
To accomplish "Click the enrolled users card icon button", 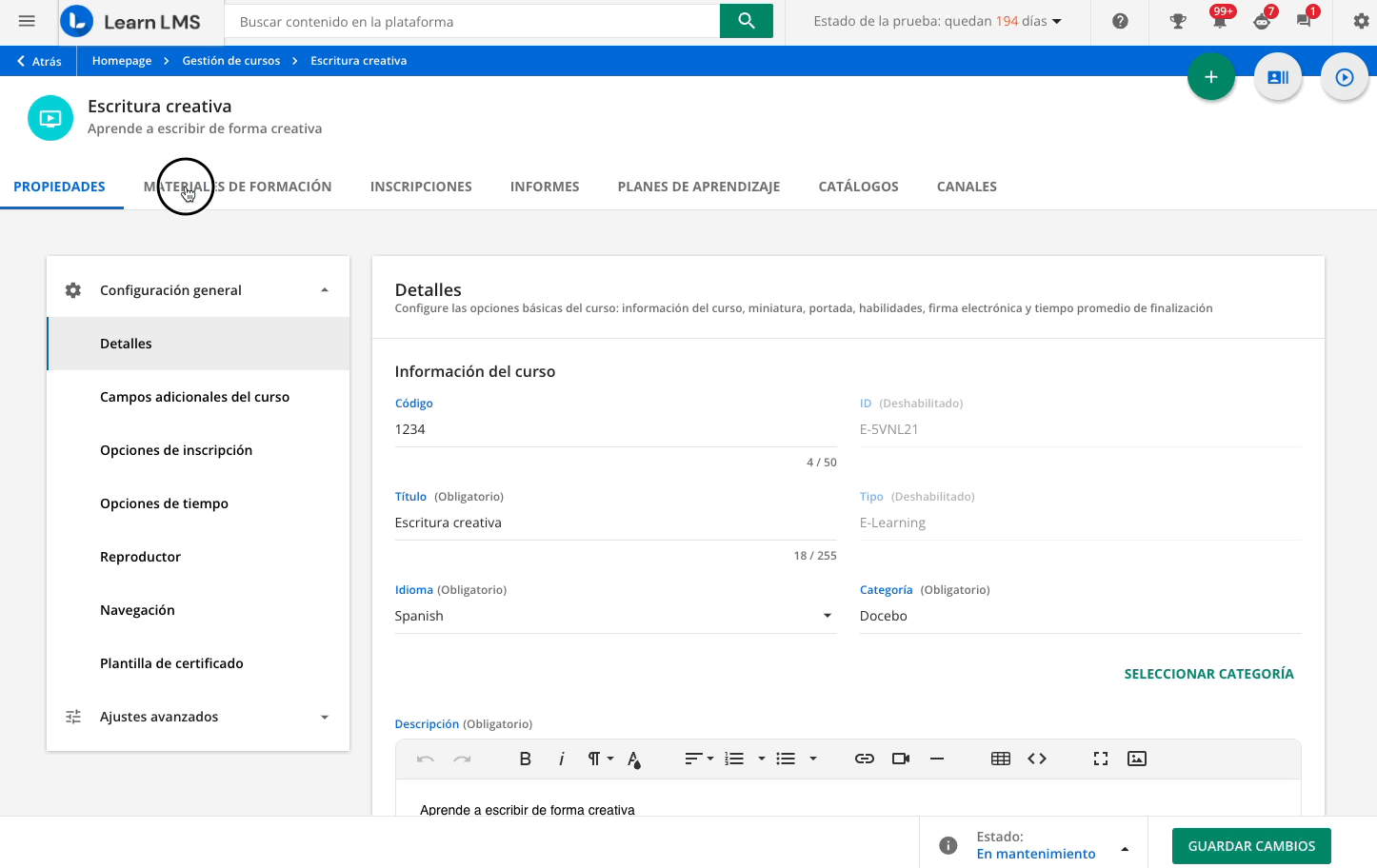I will 1278,77.
